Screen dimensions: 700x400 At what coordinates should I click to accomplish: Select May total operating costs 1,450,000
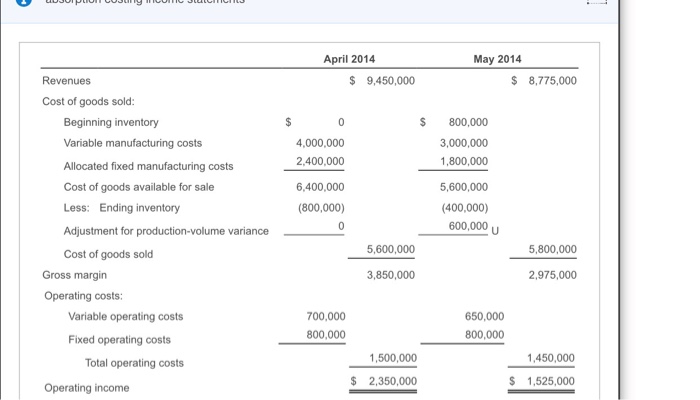tap(551, 358)
